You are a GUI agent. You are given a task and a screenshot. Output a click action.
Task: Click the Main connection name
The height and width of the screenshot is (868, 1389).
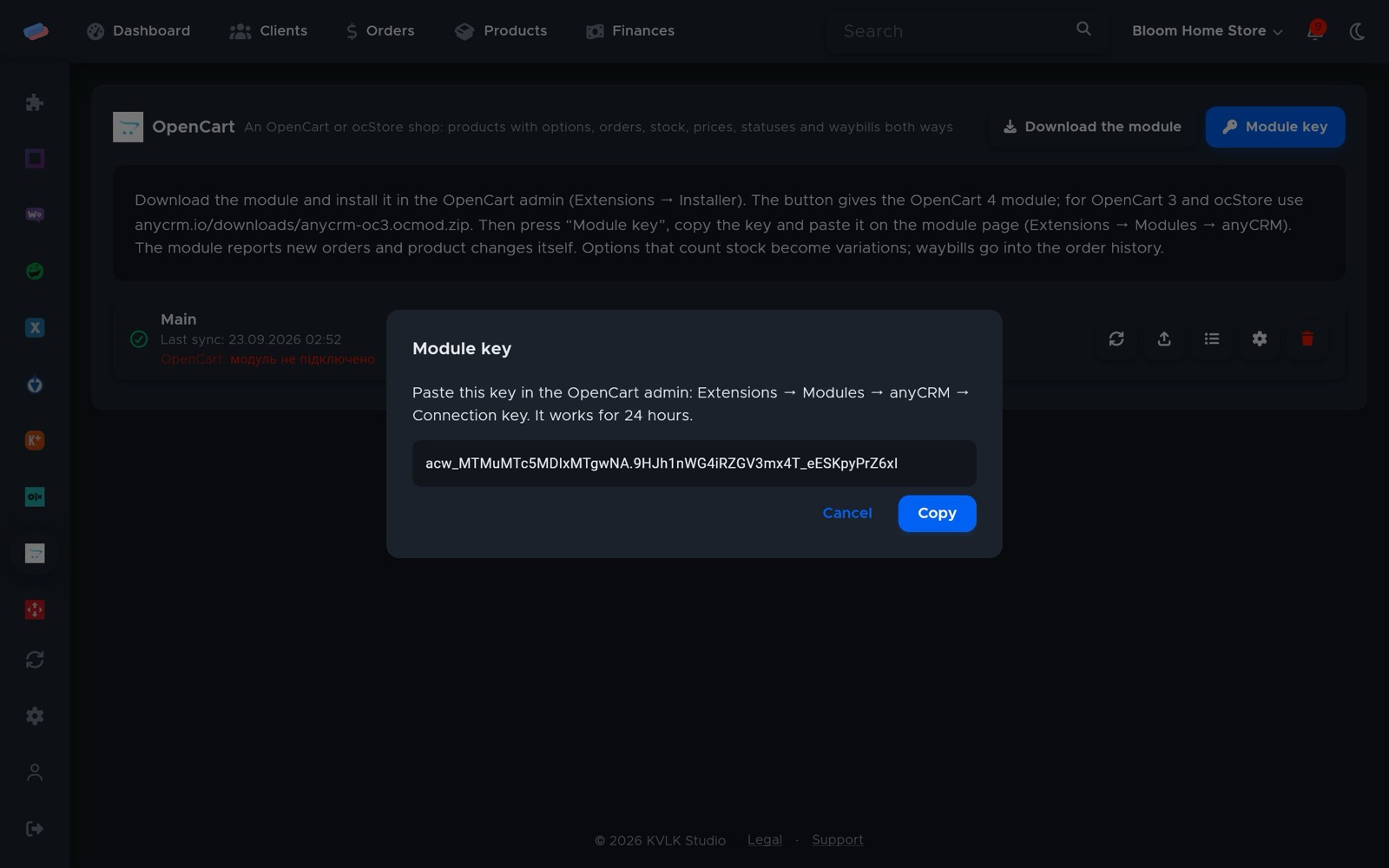179,319
